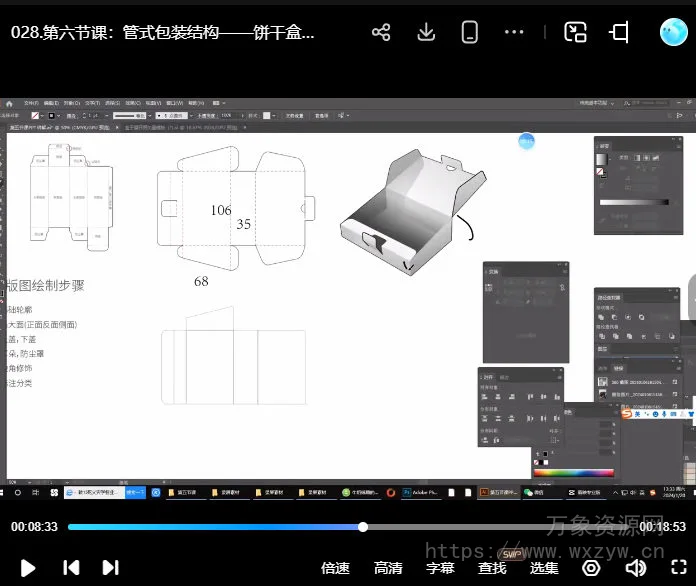Click the share icon in the top bar
The image size is (696, 586).
pos(381,32)
